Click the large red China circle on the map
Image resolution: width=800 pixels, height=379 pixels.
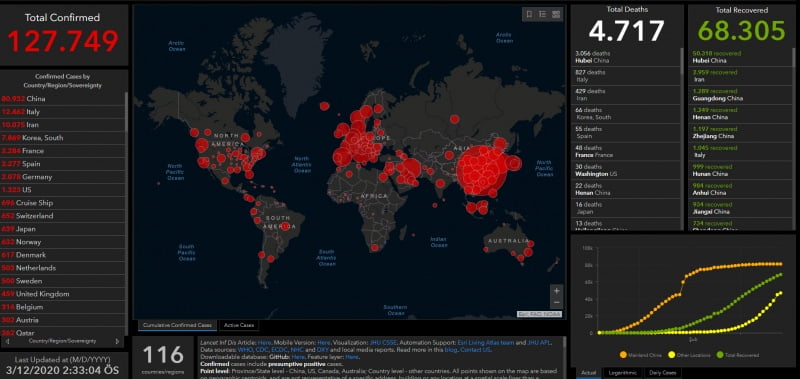click(481, 170)
